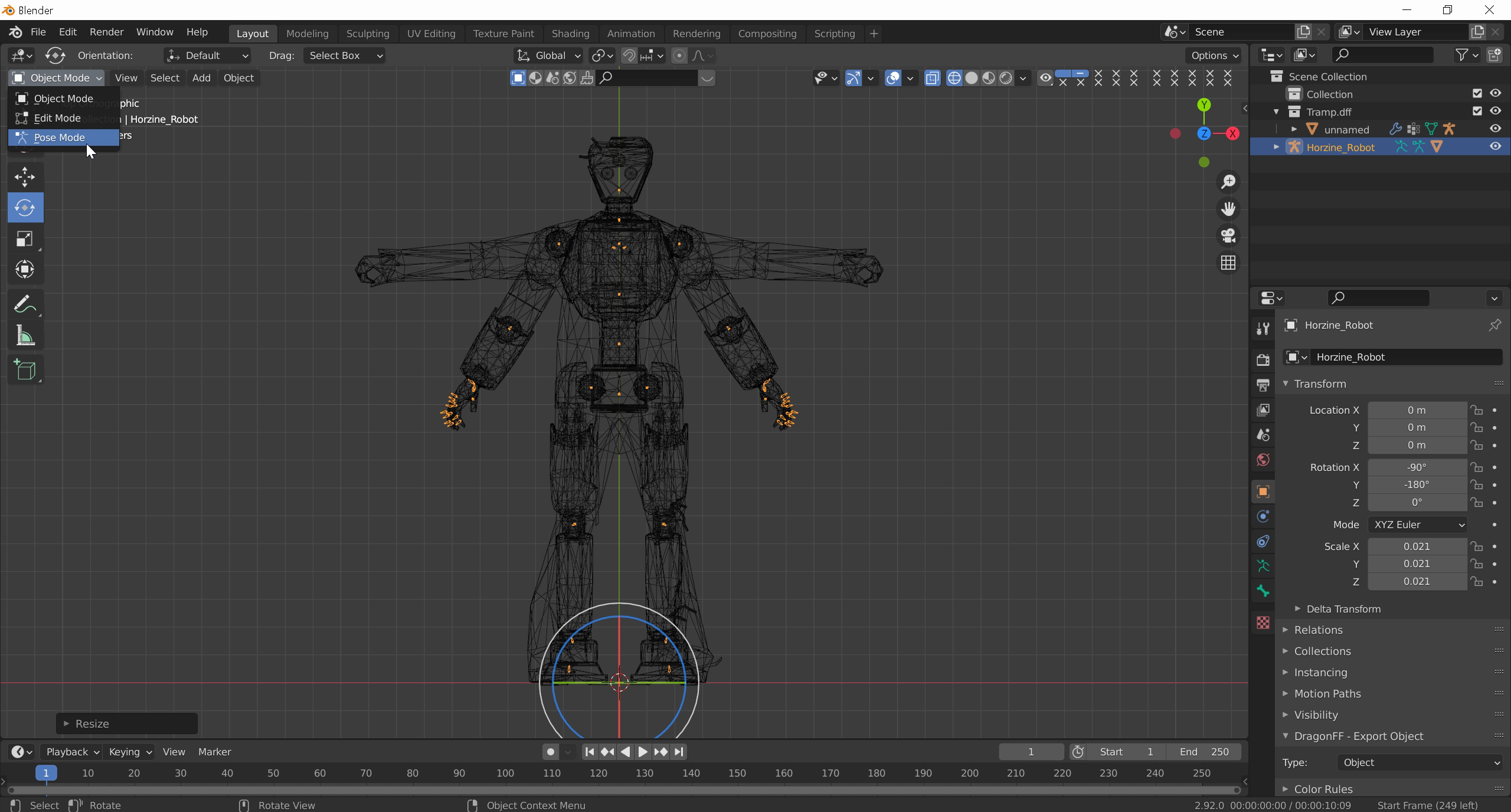Select the Move tool in toolbar
Screen dimensions: 1511x812
pos(25,176)
